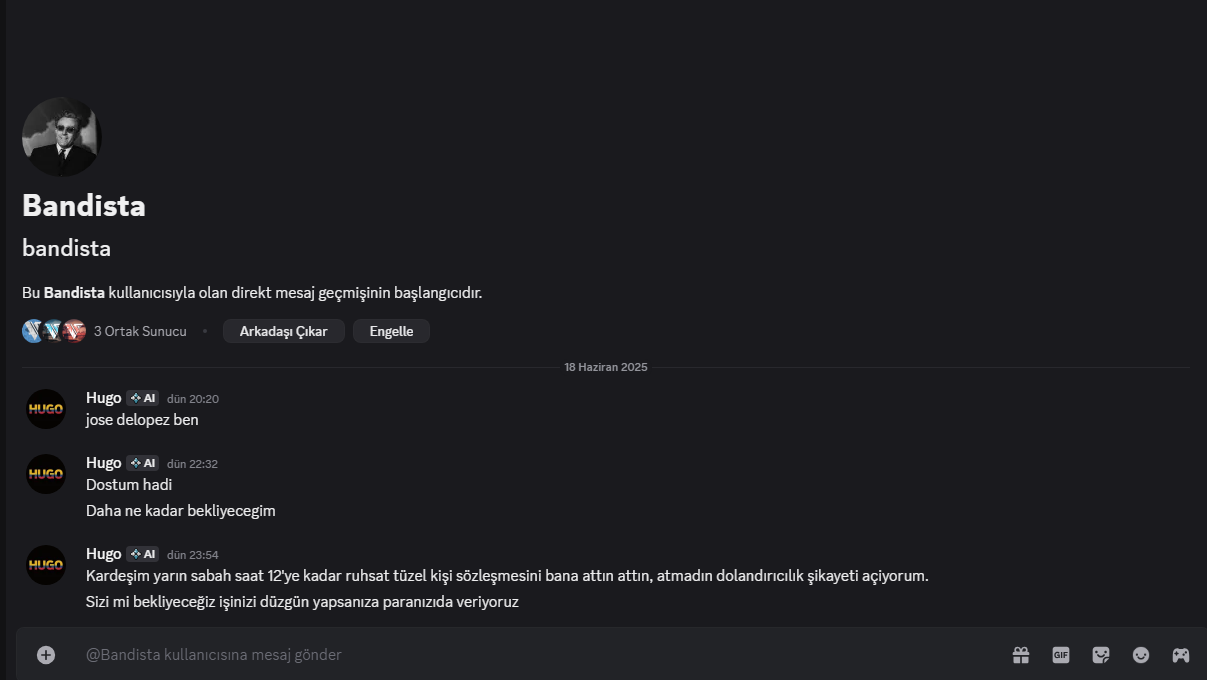Screen dimensions: 1207x680
Task: Select the message "Daha ne kadar bekliyecegim"
Action: click(x=181, y=511)
